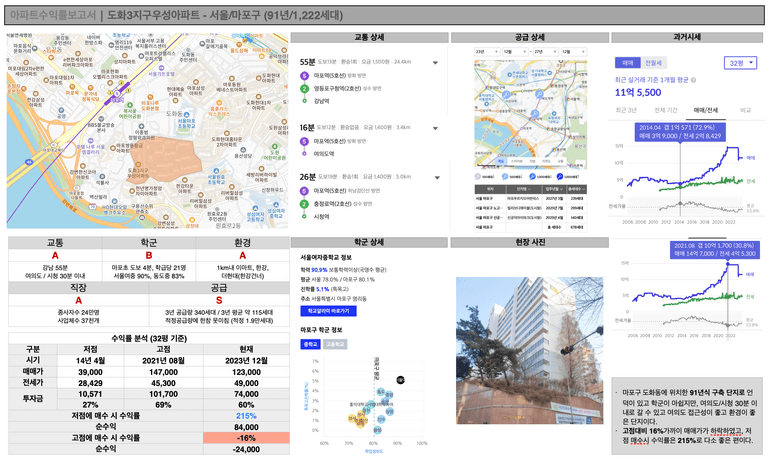This screenshot has height=459, width=769.
Task: Click the lightest gray legend marker under supply map
Action: point(477,177)
